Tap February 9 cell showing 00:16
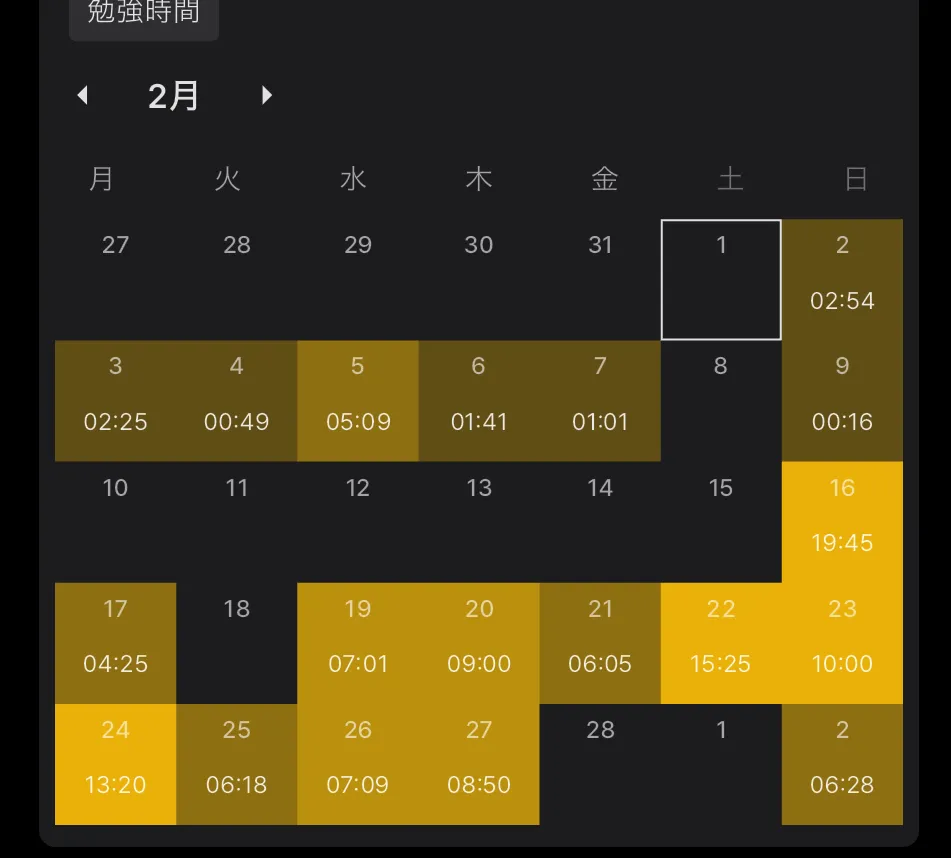951x858 pixels. coord(842,401)
